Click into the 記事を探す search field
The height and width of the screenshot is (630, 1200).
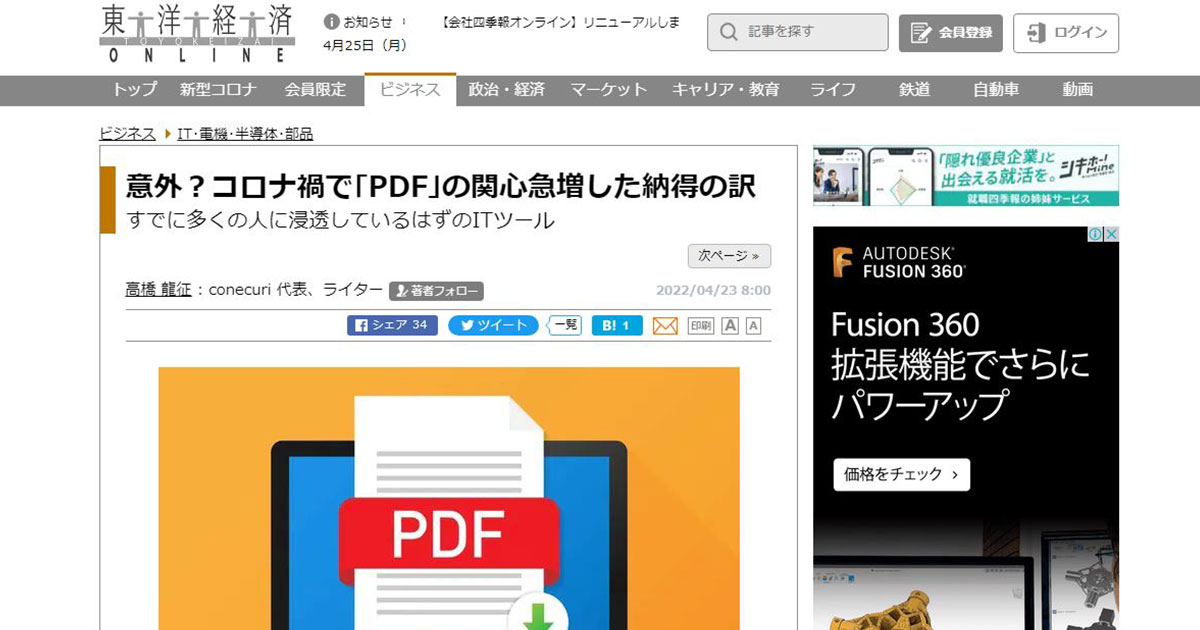798,33
